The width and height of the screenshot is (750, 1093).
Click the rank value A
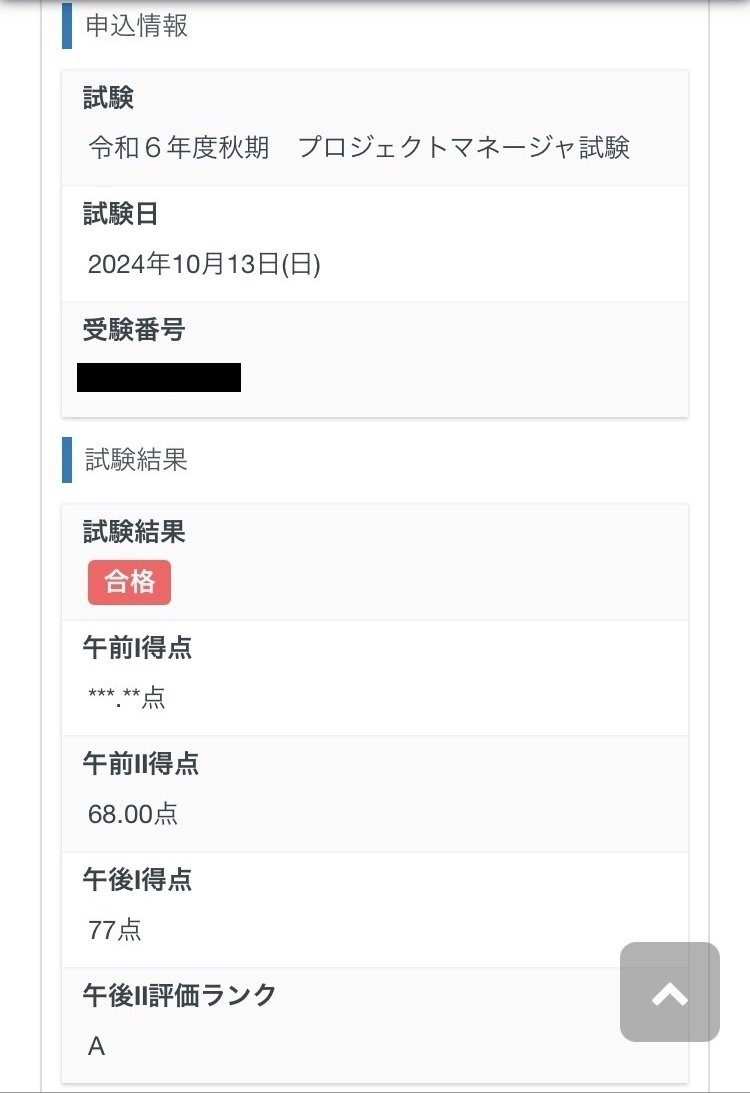(x=94, y=1045)
